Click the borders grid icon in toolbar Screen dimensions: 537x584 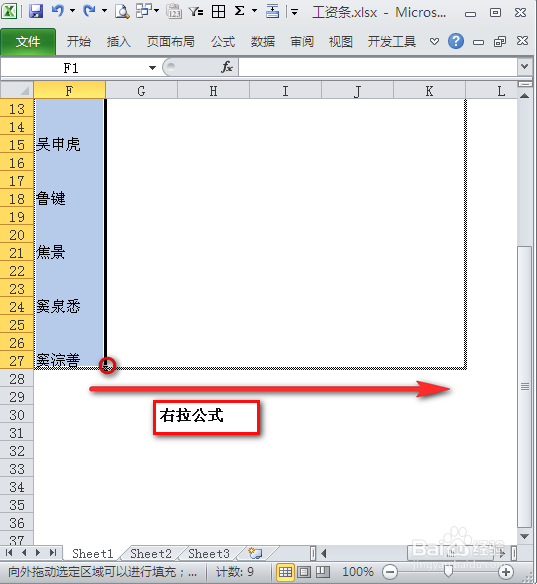pos(218,12)
